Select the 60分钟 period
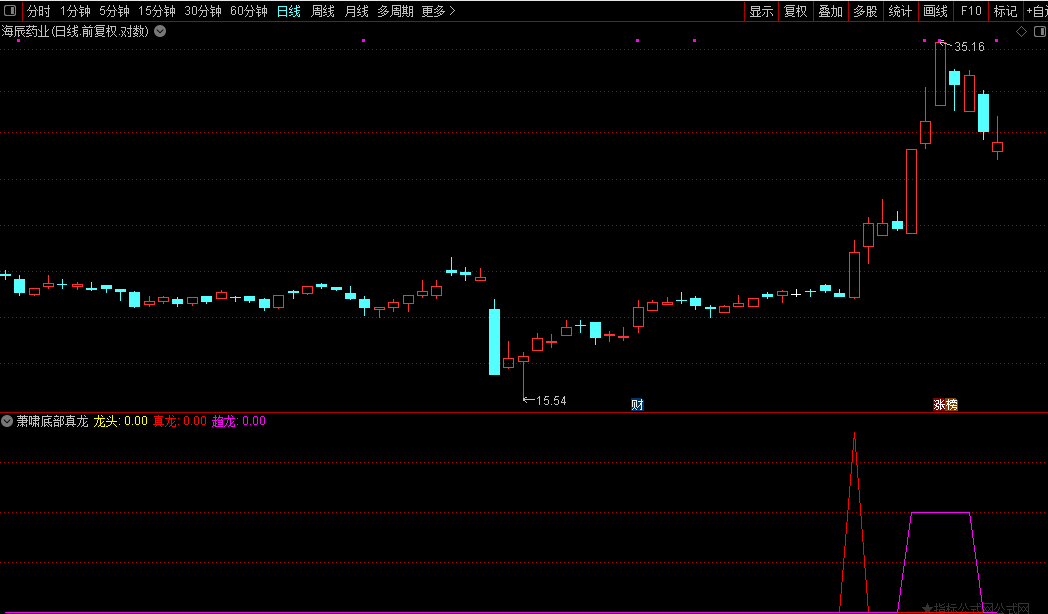This screenshot has height=614, width=1048. [x=249, y=11]
